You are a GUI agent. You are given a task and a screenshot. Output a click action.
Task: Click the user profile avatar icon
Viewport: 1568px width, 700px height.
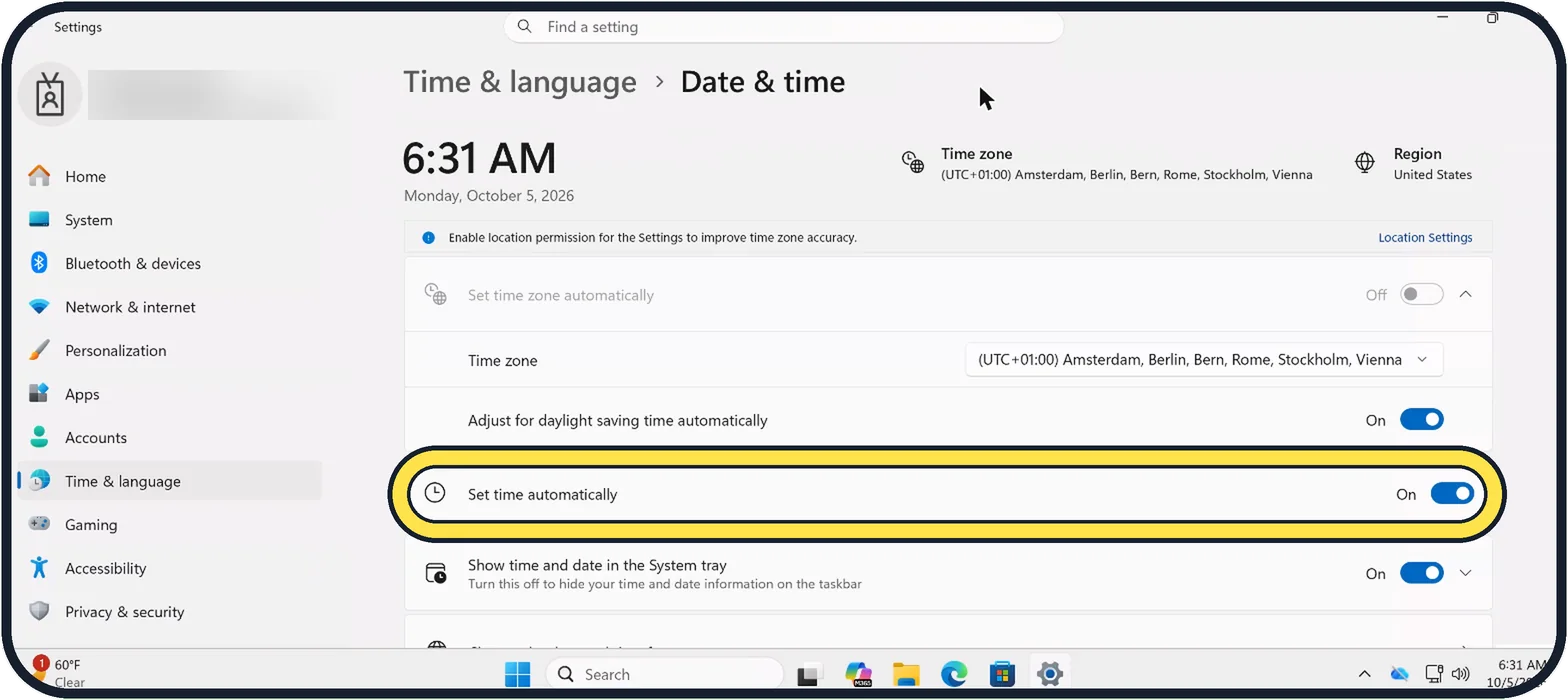point(50,95)
